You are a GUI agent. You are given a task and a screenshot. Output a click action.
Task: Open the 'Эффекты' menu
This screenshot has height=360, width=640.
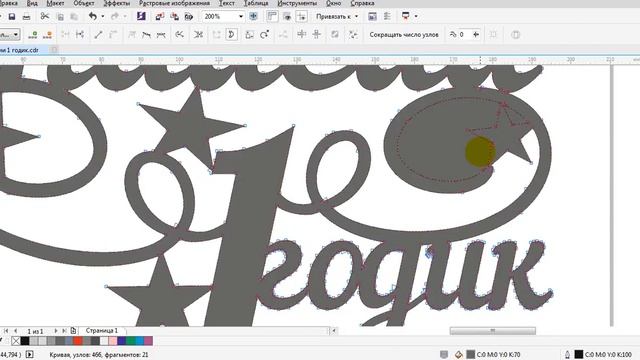coord(116,3)
